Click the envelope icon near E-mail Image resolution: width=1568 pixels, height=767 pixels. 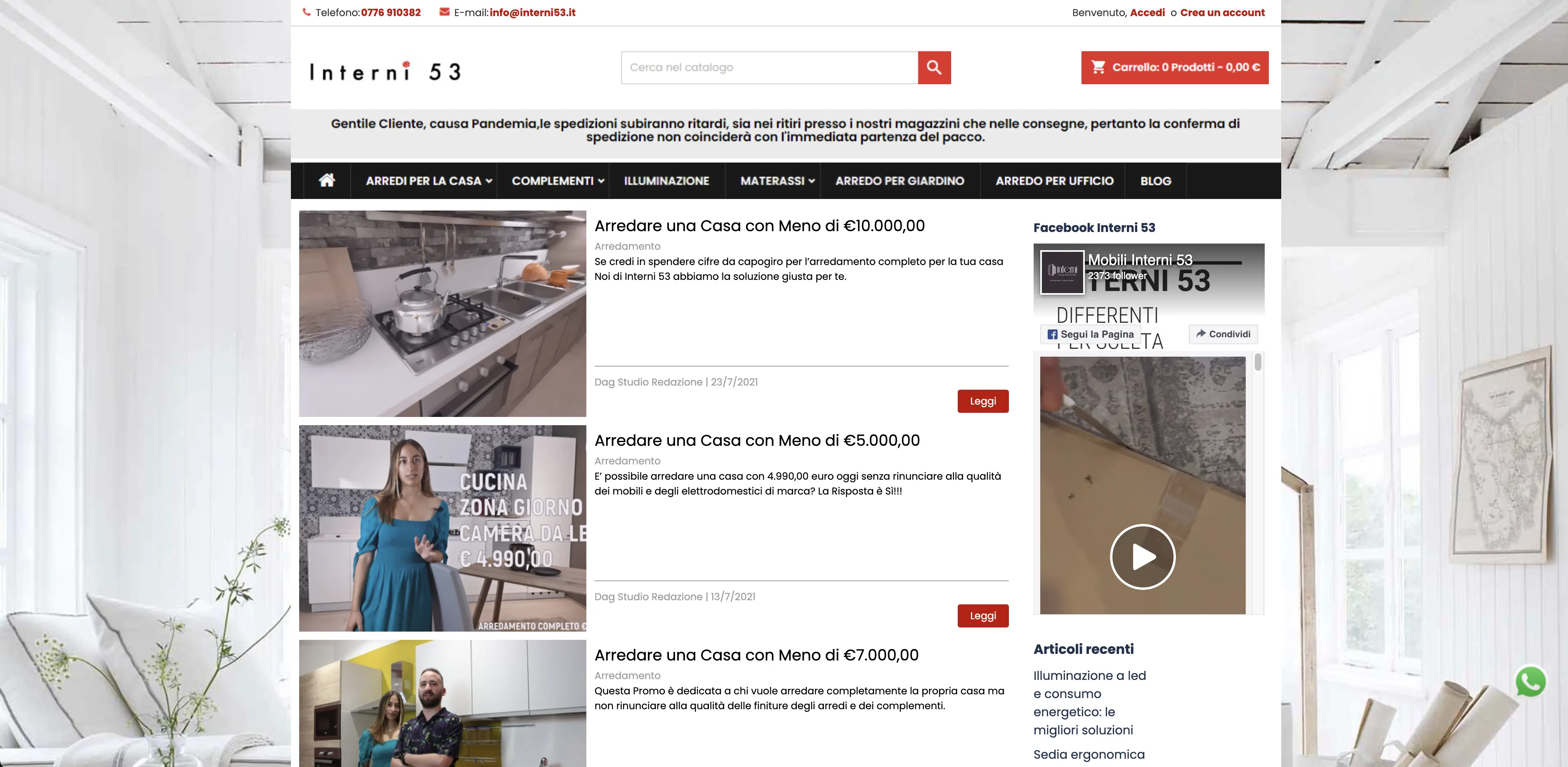(444, 12)
